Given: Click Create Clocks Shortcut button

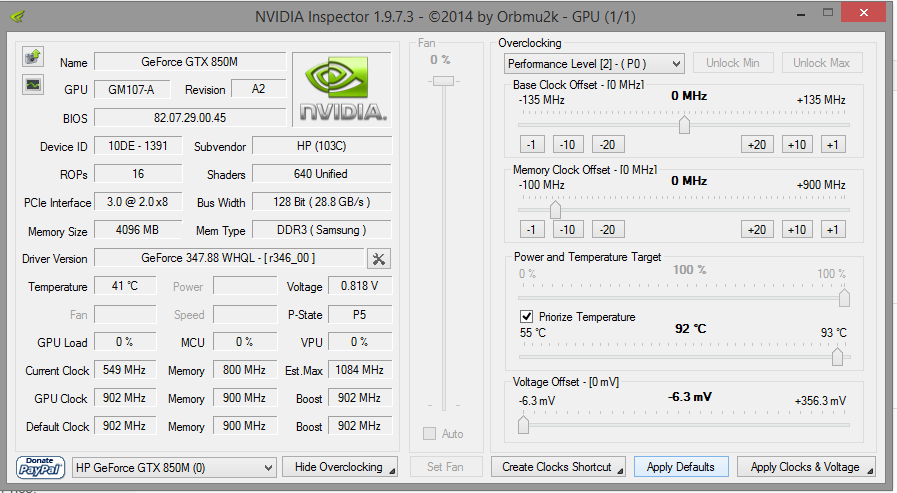Looking at the screenshot, I should pos(558,467).
